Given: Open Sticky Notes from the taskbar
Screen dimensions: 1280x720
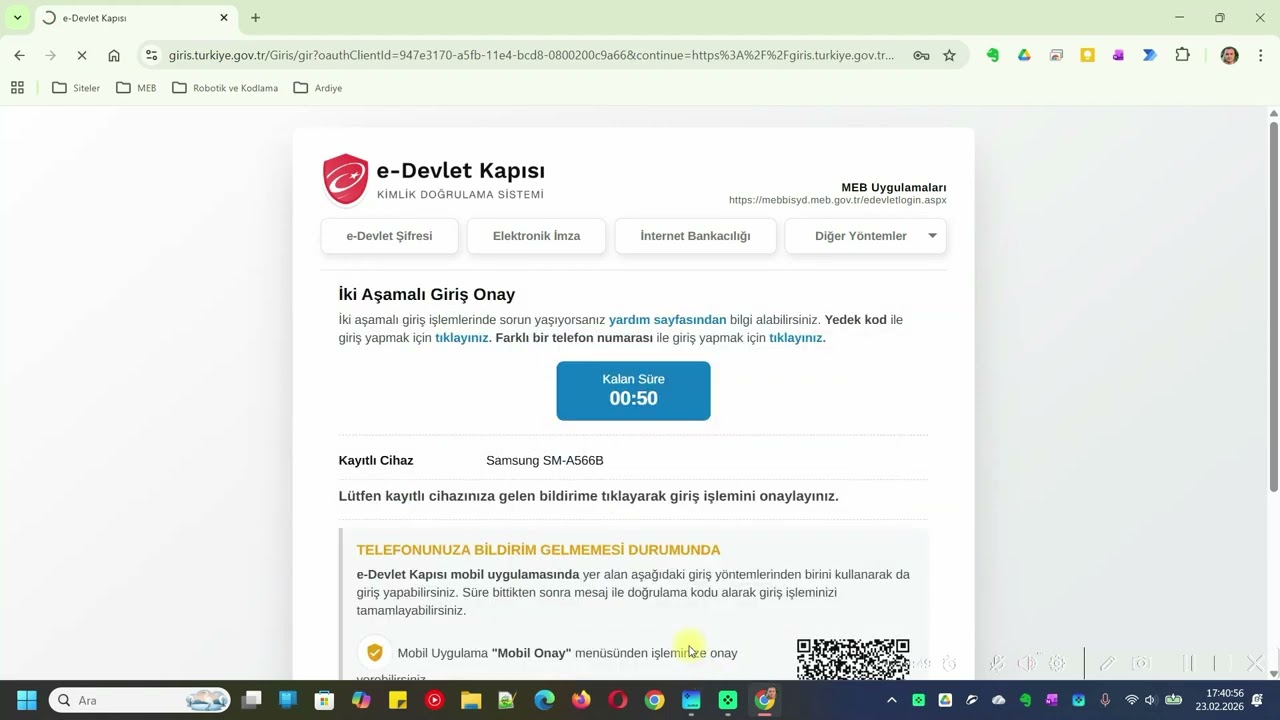Looking at the screenshot, I should tap(397, 700).
